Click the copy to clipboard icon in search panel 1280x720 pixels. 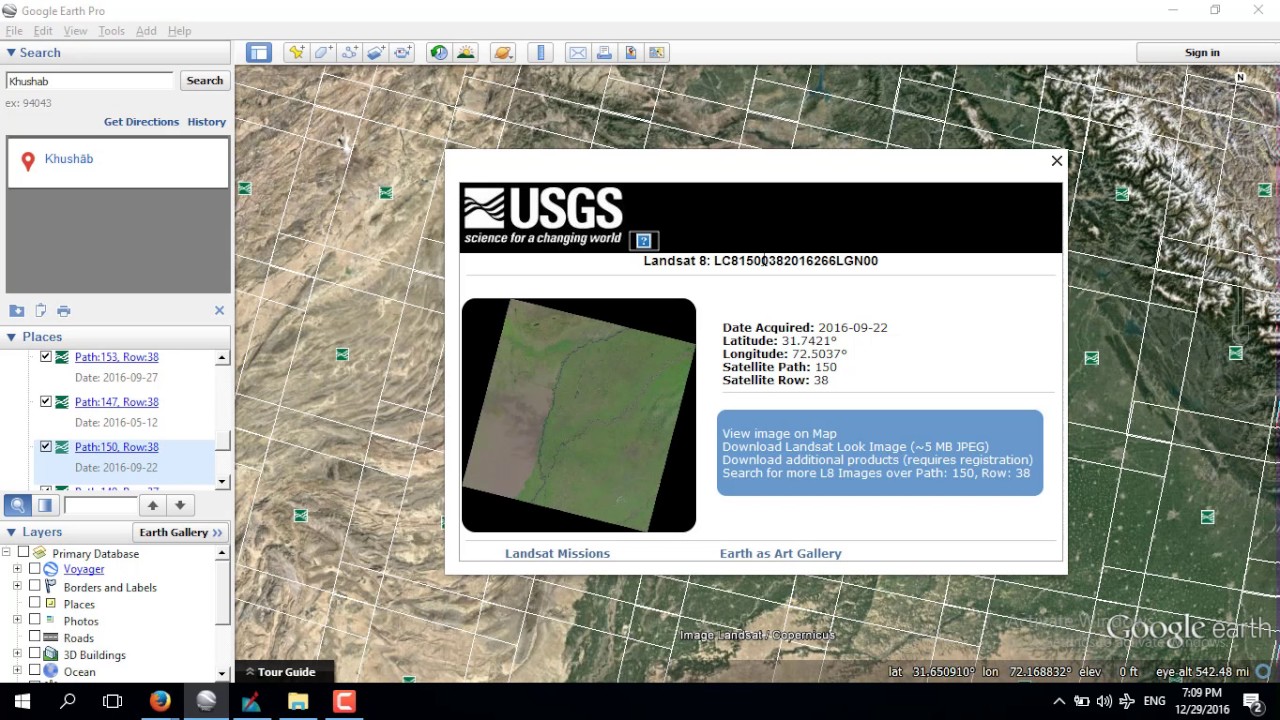(x=40, y=311)
